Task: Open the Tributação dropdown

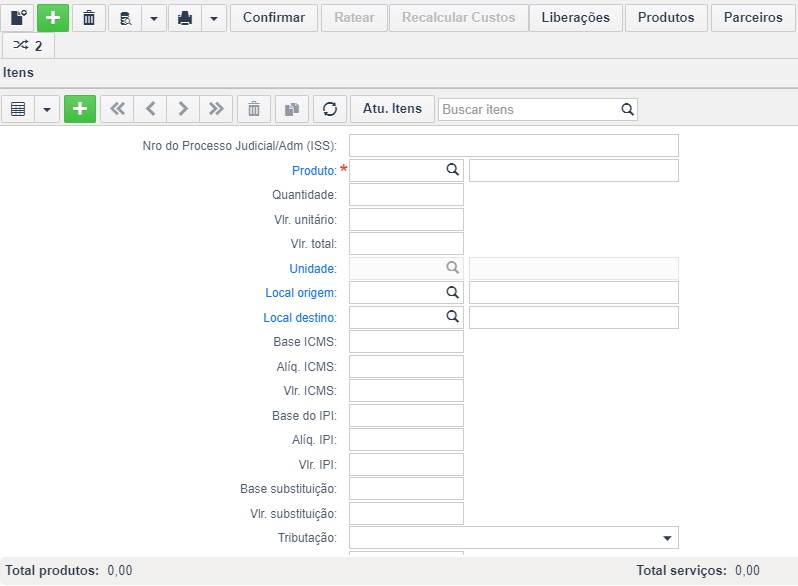Action: (514, 538)
